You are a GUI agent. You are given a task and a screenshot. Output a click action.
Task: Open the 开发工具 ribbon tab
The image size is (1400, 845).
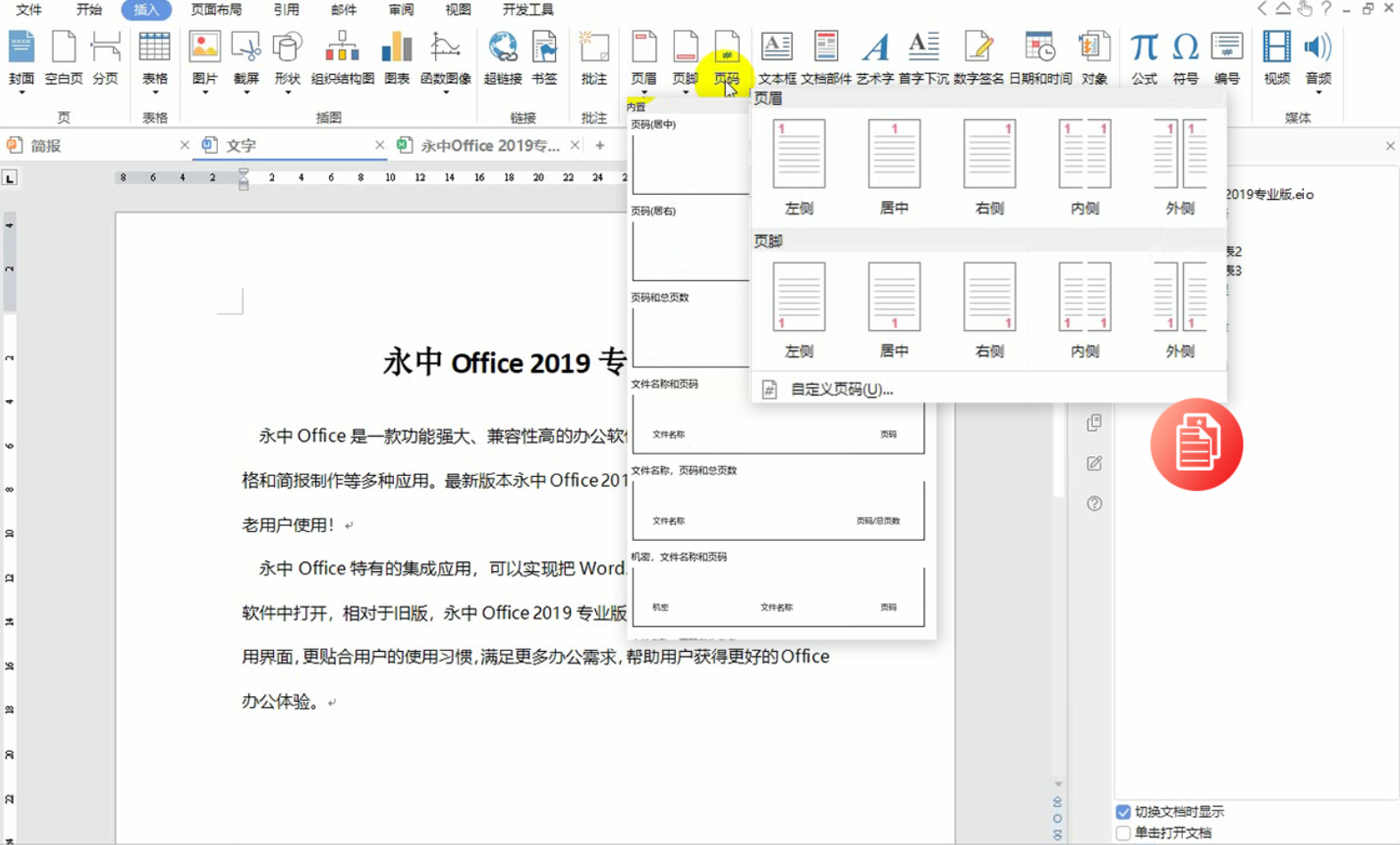pos(528,10)
